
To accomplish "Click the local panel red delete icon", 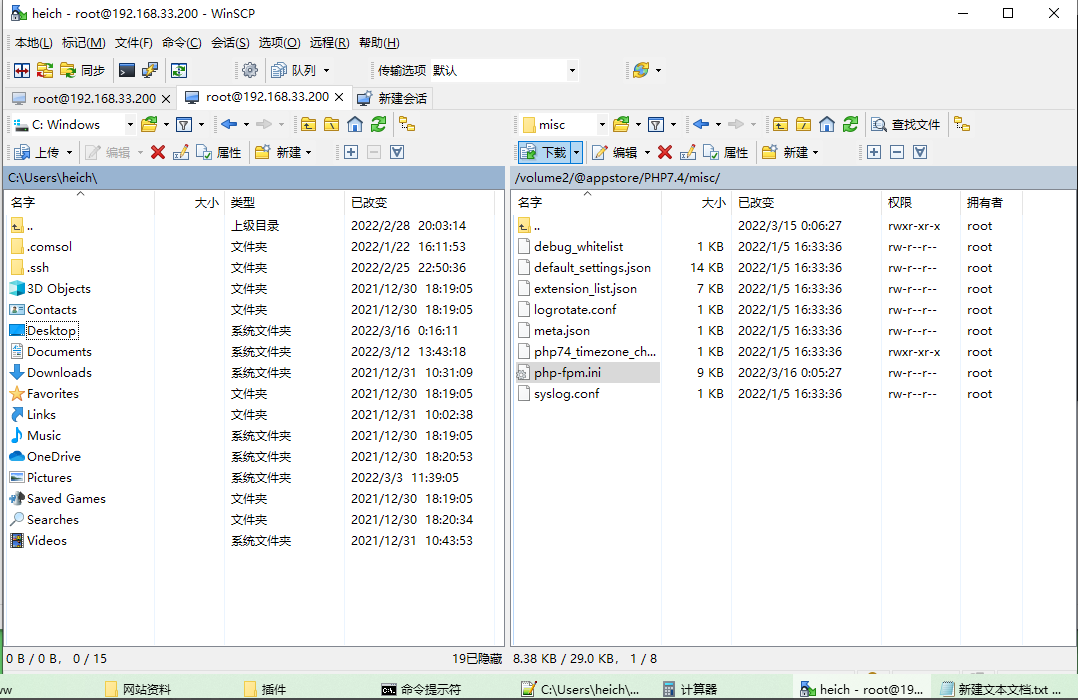I will 158,152.
